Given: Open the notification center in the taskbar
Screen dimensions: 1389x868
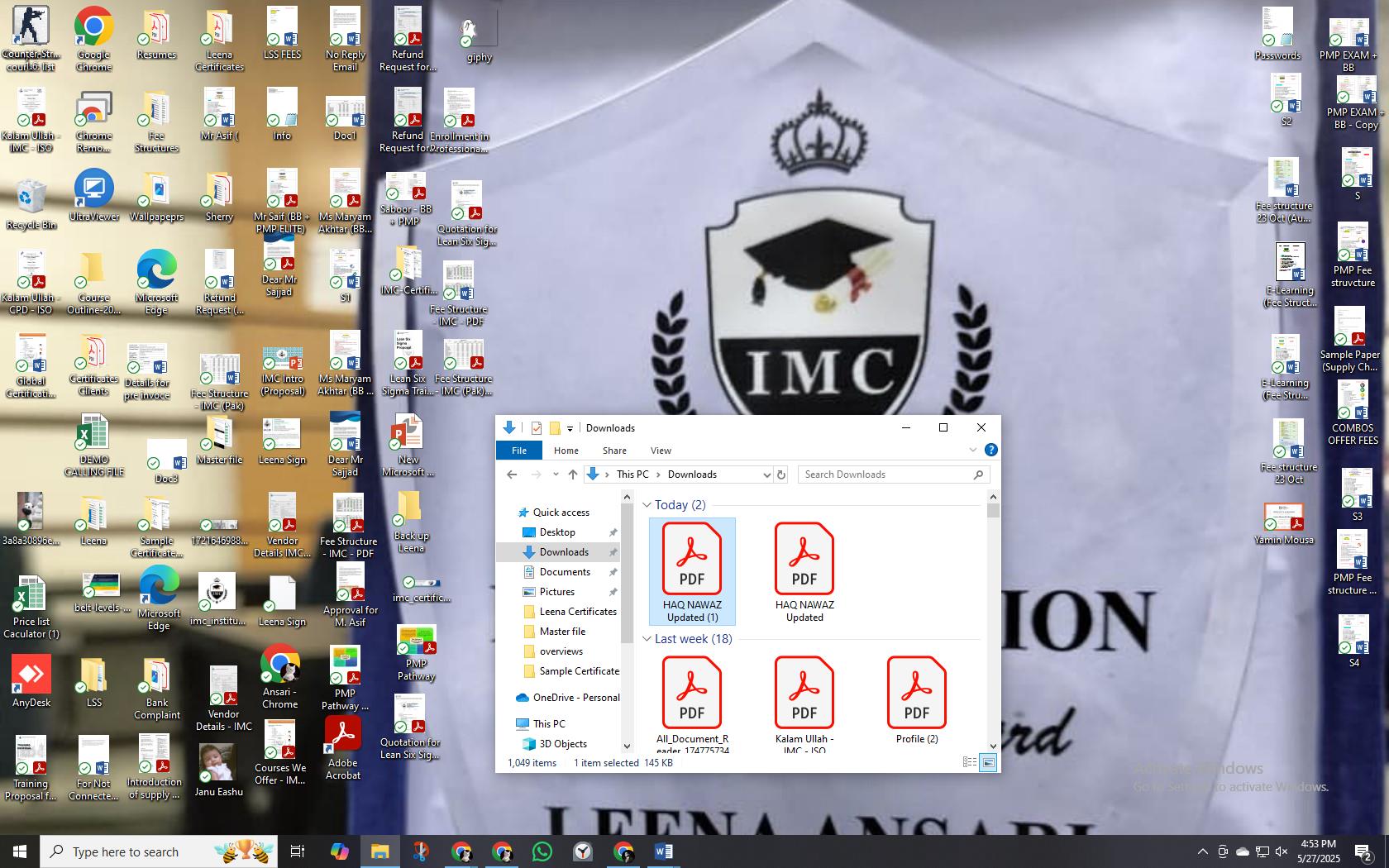Looking at the screenshot, I should tap(1364, 851).
